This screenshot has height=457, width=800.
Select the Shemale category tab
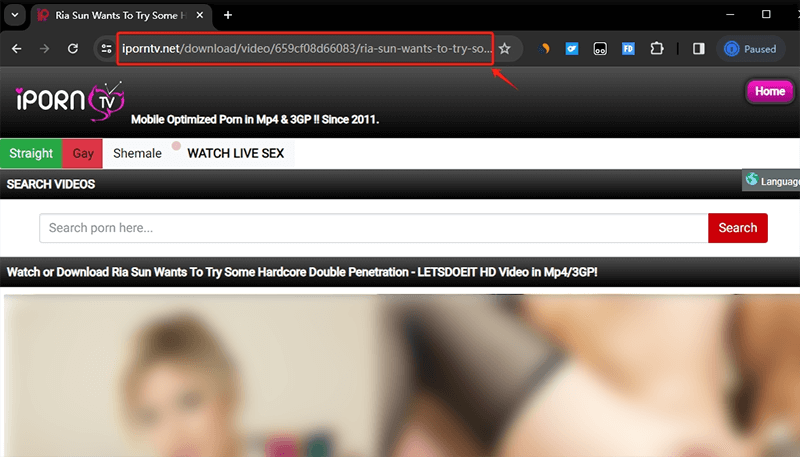[x=137, y=153]
